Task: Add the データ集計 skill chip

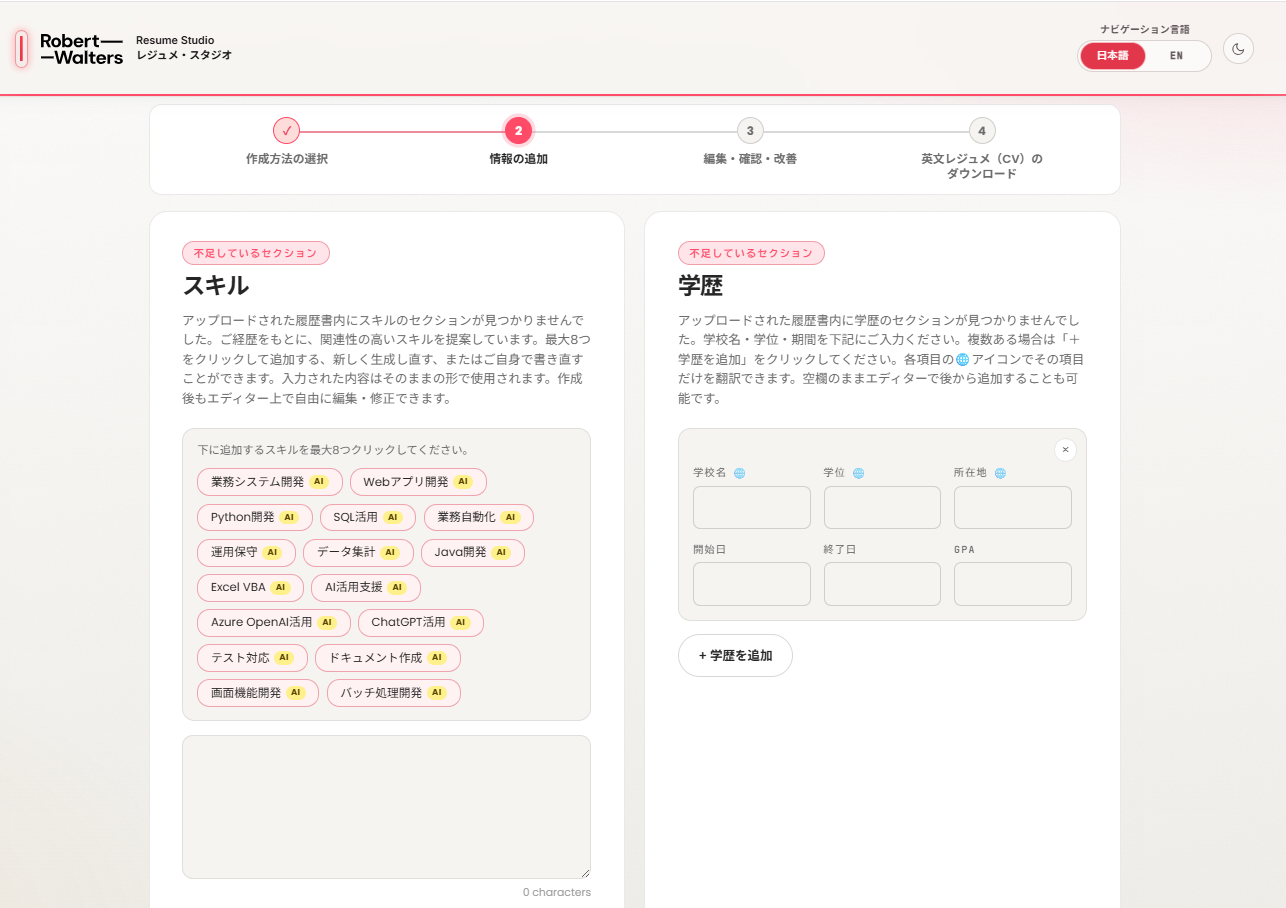Action: click(x=358, y=553)
